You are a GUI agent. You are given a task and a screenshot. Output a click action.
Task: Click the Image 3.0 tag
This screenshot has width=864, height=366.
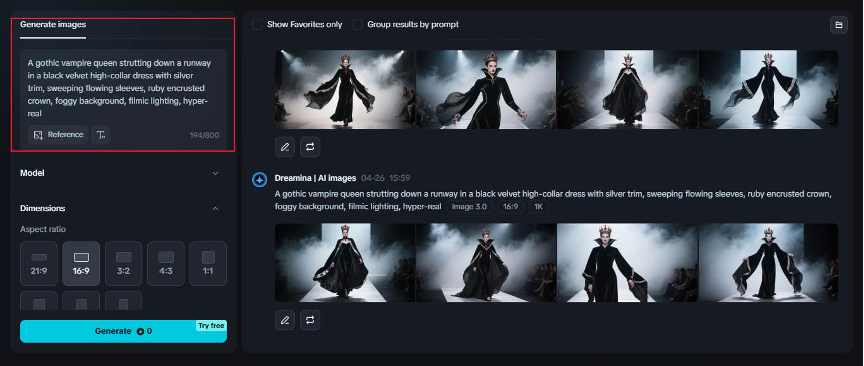point(469,207)
